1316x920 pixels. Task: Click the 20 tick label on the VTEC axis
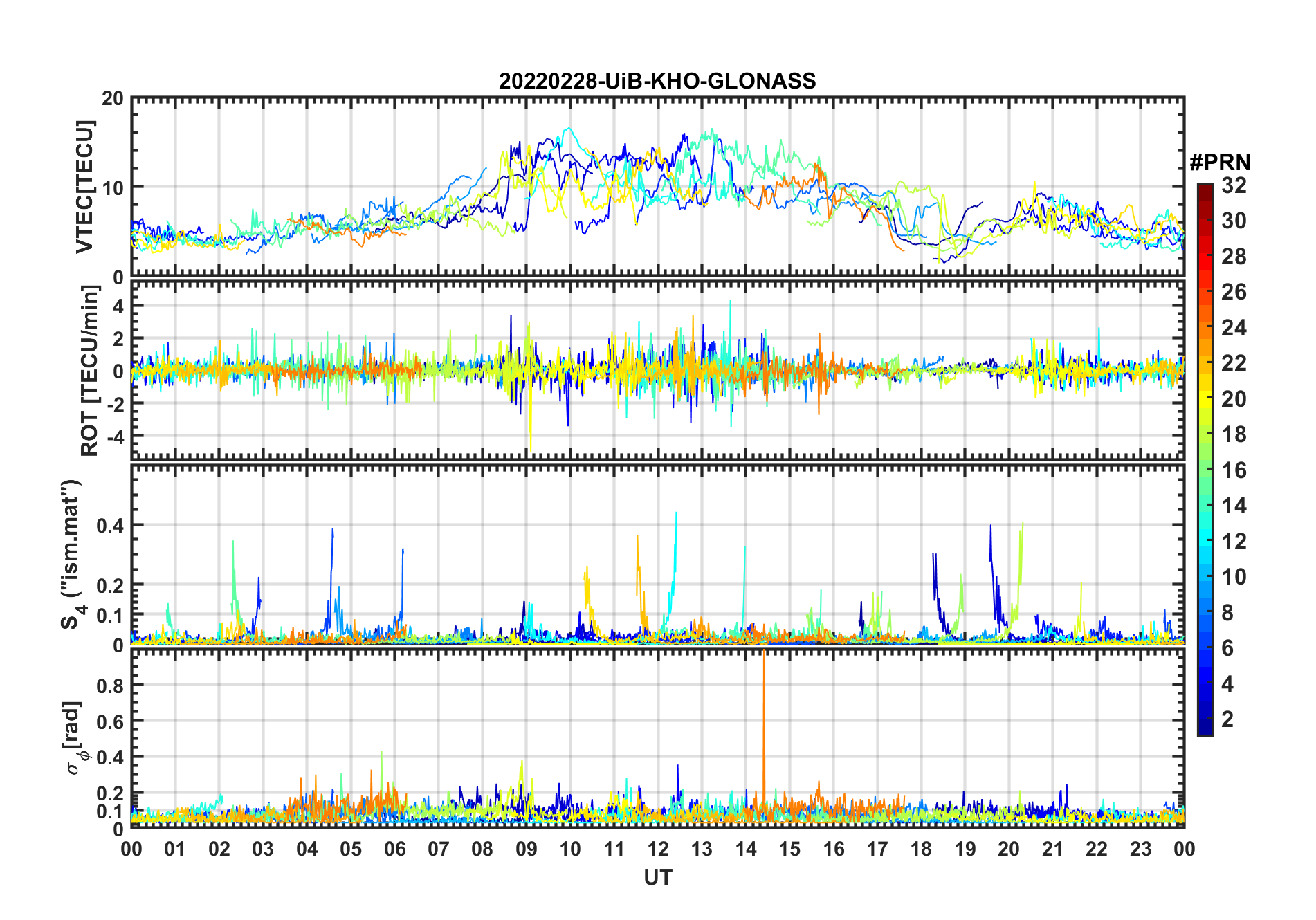pos(112,99)
